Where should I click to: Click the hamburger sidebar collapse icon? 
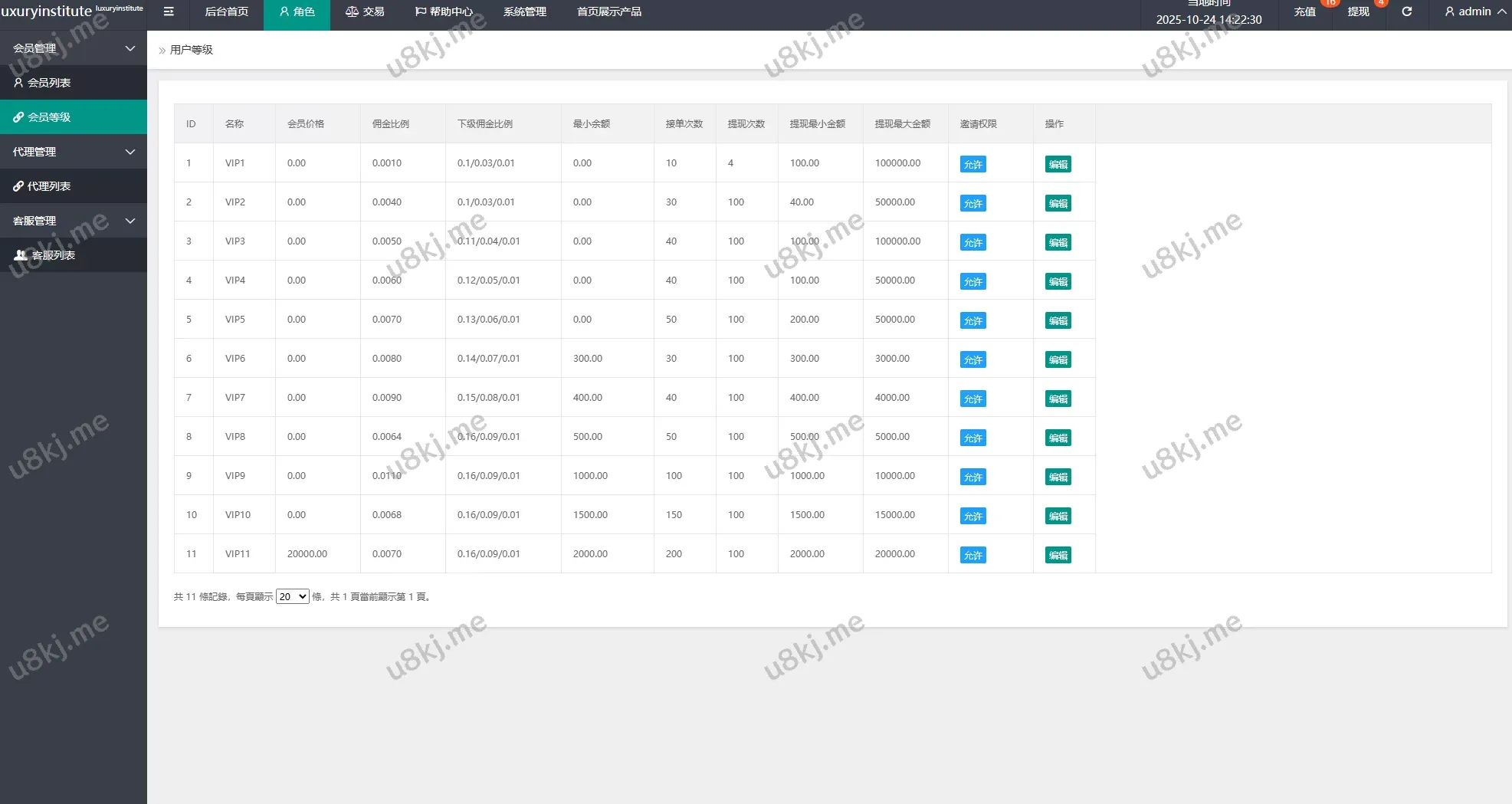click(x=169, y=11)
